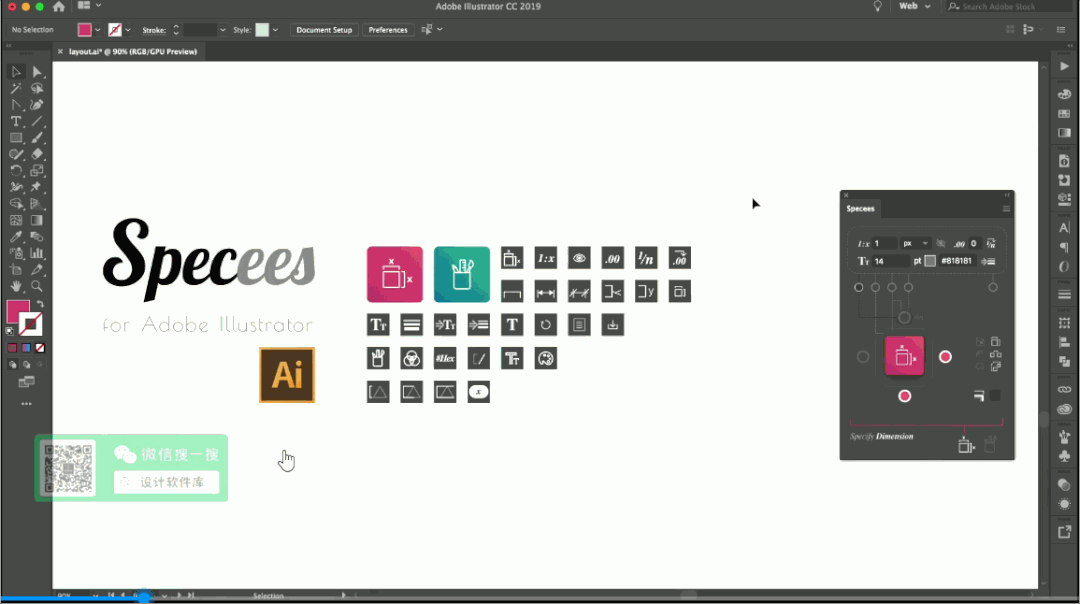This screenshot has height=604, width=1080.
Task: Click Align to selection icon in control bar
Action: point(427,30)
